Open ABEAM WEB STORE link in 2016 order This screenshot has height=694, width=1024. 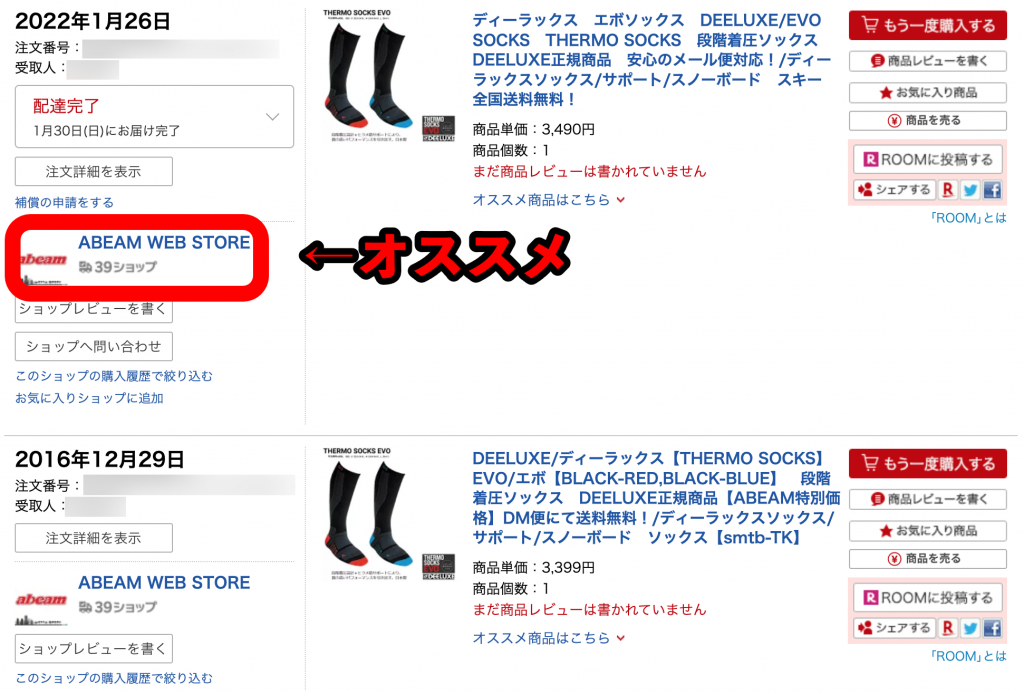(164, 582)
